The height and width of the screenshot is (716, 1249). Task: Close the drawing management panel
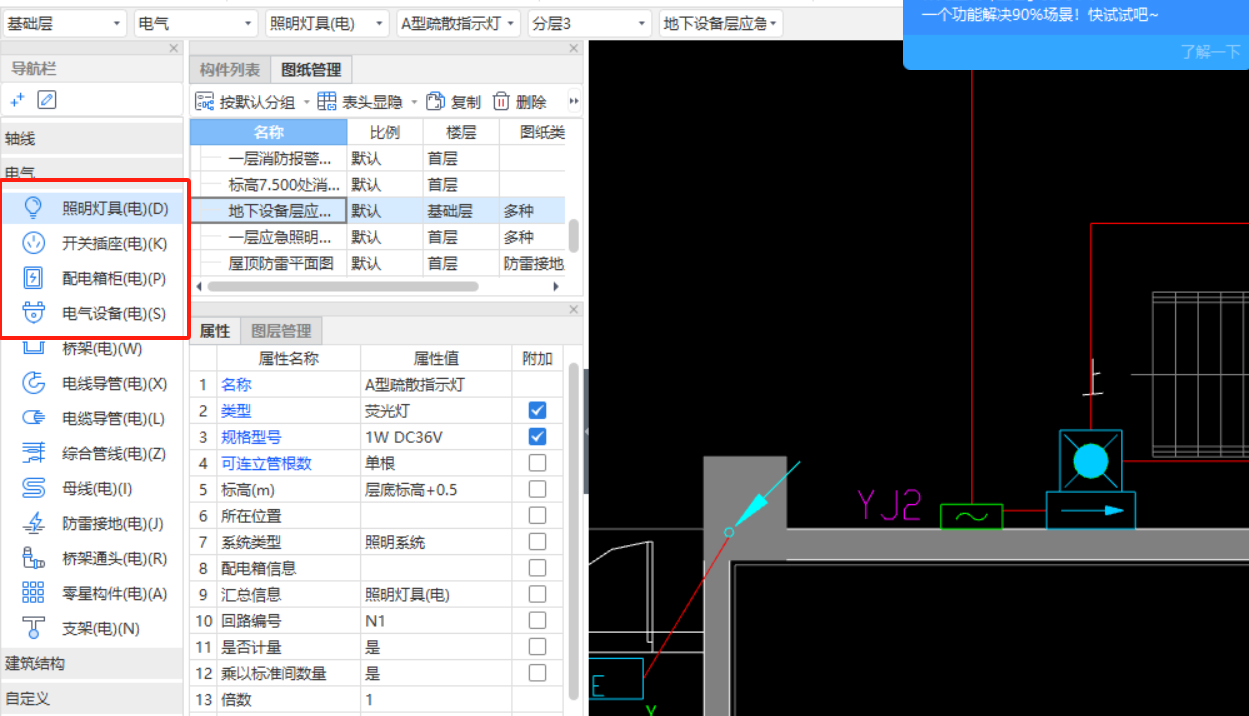pyautogui.click(x=573, y=48)
